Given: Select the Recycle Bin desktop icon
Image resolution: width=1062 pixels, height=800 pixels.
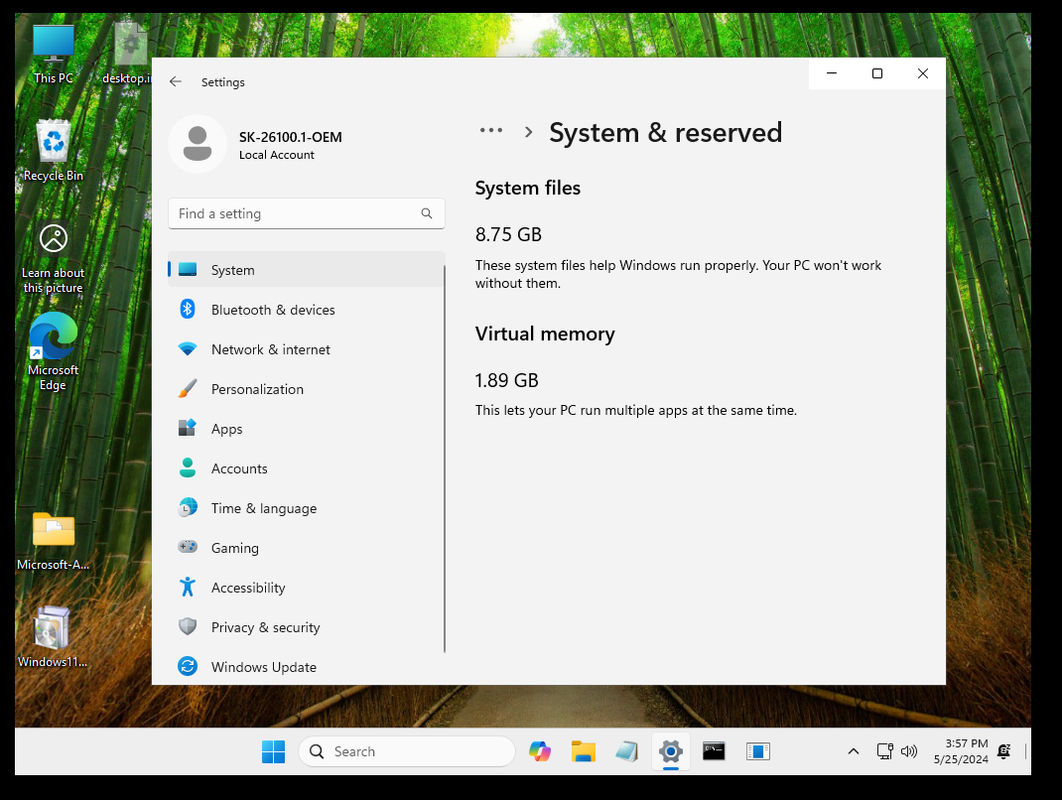Looking at the screenshot, I should (54, 150).
